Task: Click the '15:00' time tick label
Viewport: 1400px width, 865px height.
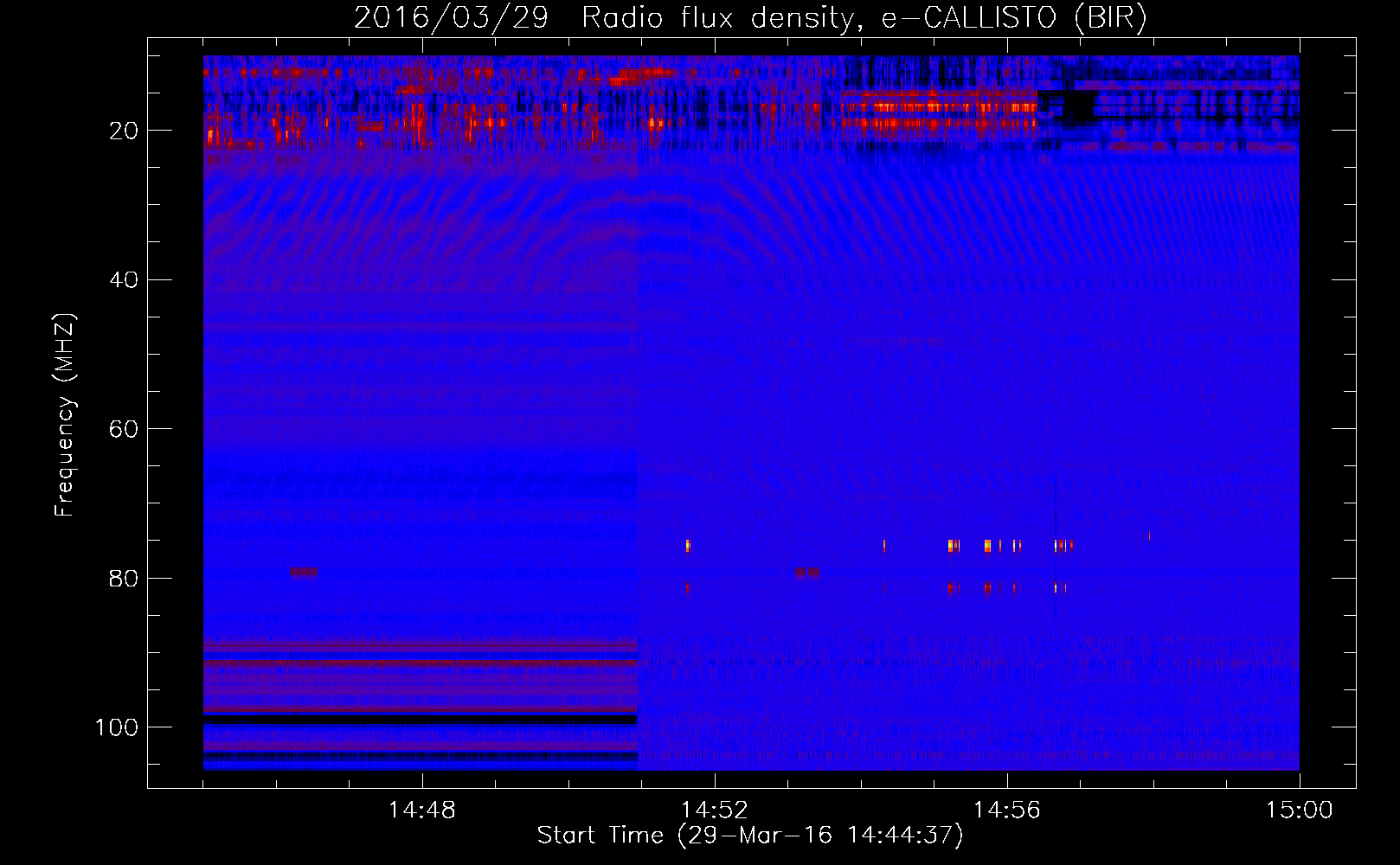Action: 1299,811
